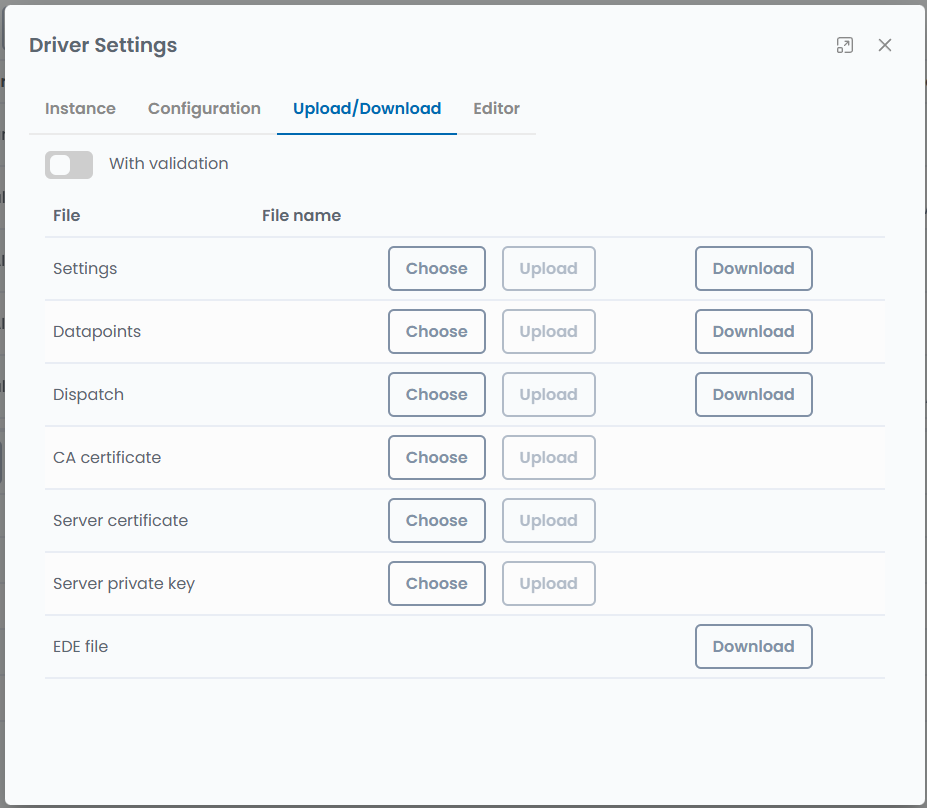
Task: Download the EDE file
Action: pyautogui.click(x=754, y=647)
